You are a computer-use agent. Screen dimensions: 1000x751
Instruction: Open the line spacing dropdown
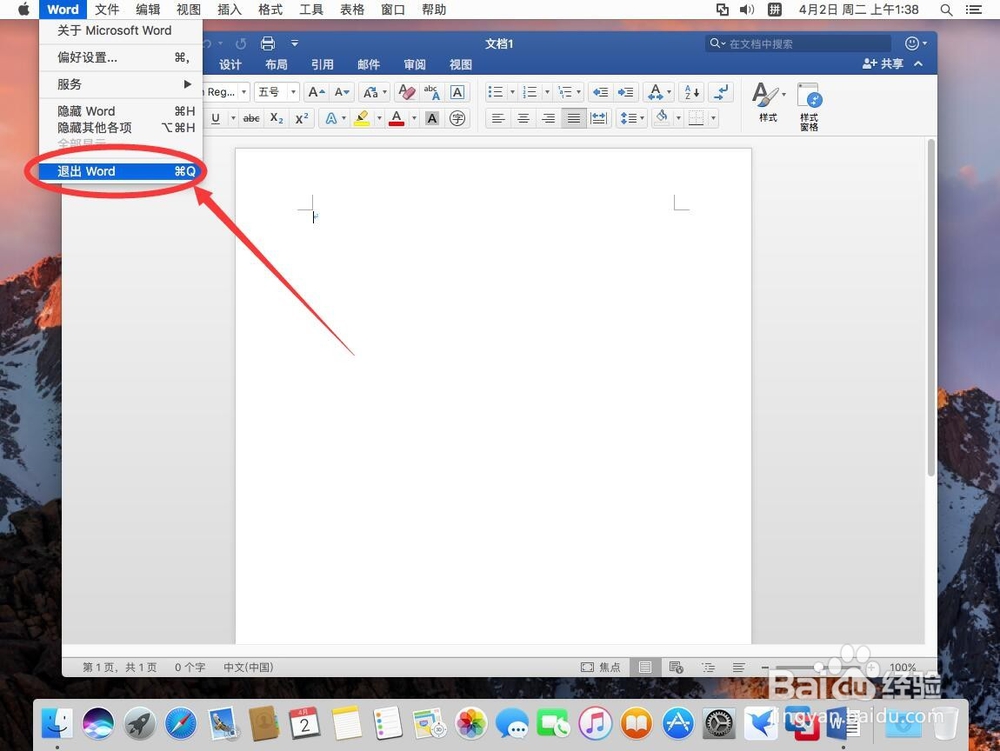[x=632, y=119]
